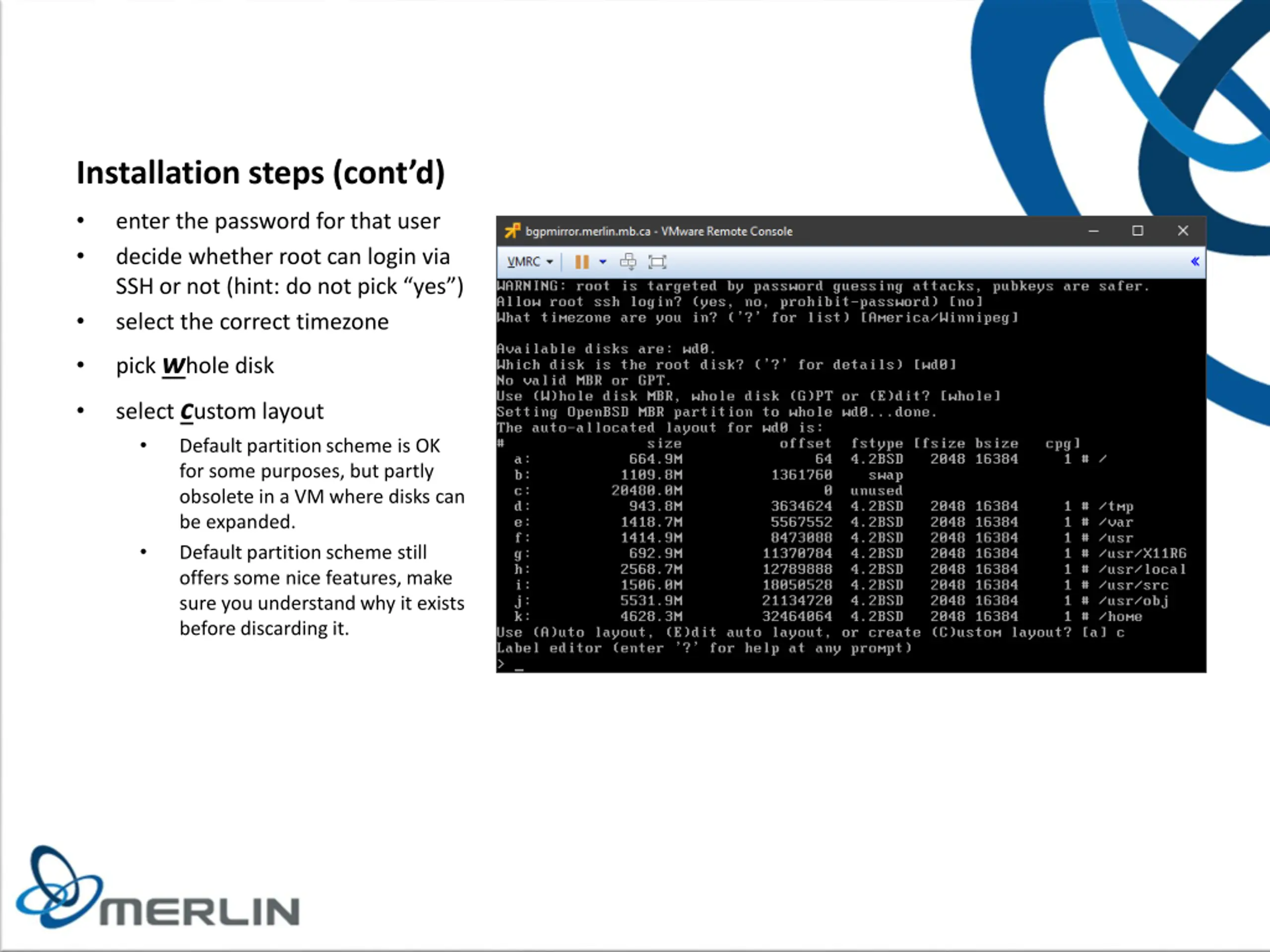Click the '/home' partition row

click(x=828, y=616)
